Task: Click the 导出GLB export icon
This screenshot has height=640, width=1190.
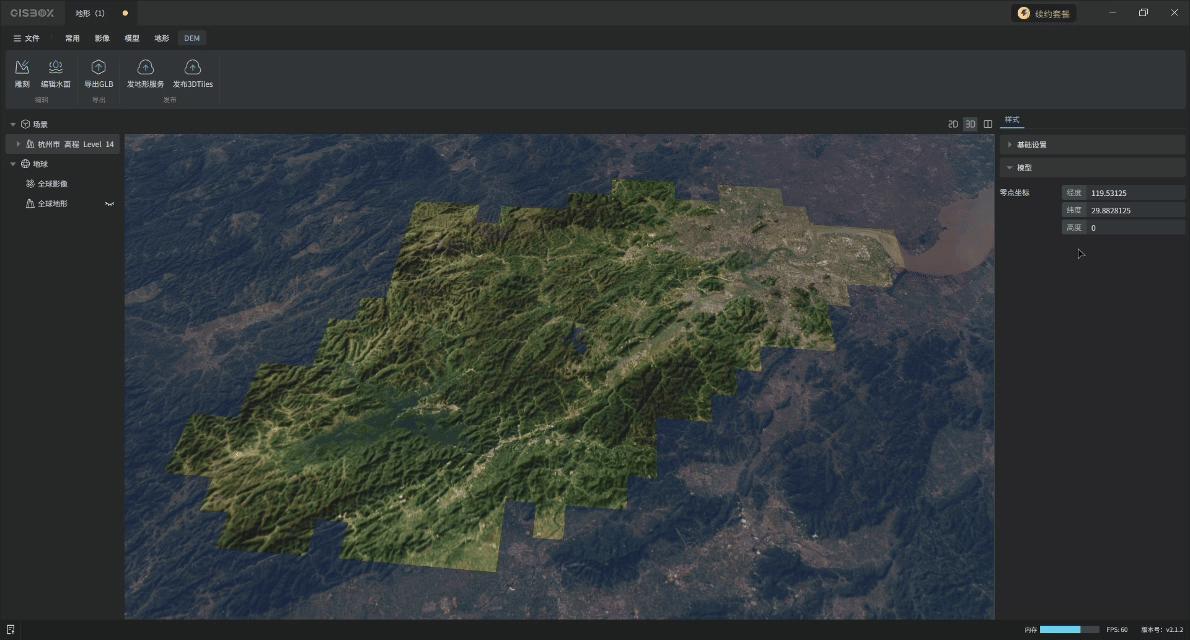Action: [98, 68]
